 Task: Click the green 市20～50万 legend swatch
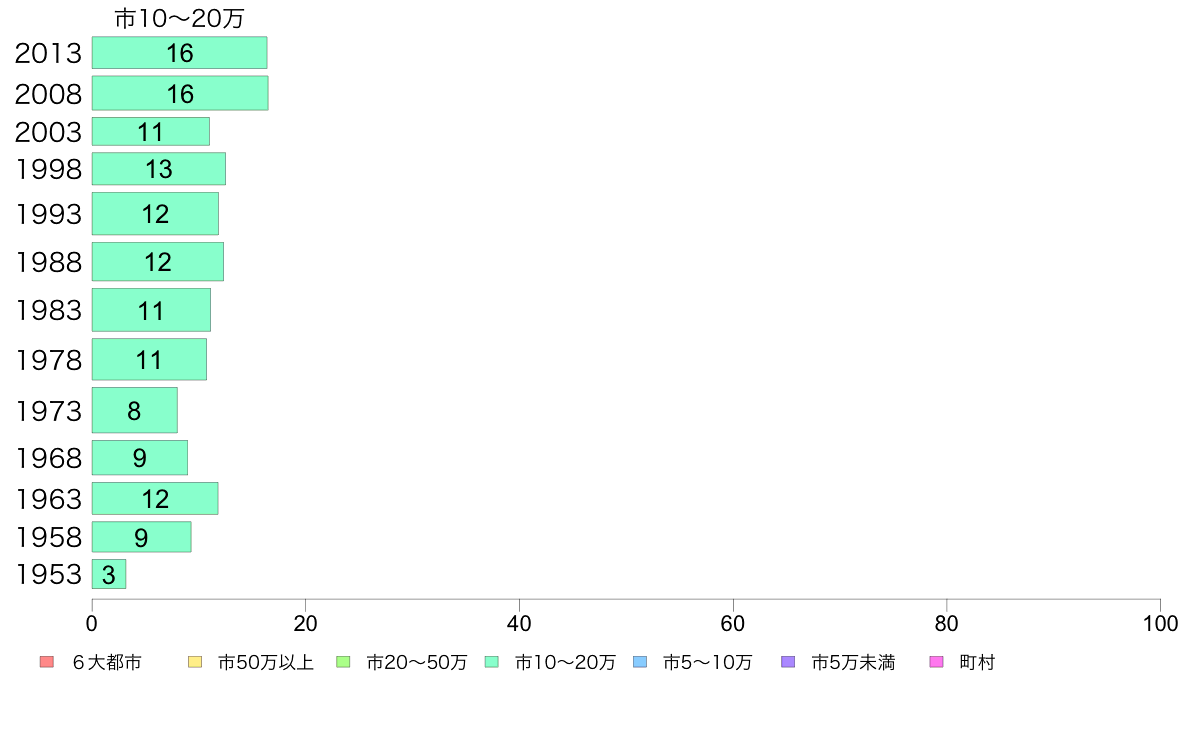click(x=343, y=662)
